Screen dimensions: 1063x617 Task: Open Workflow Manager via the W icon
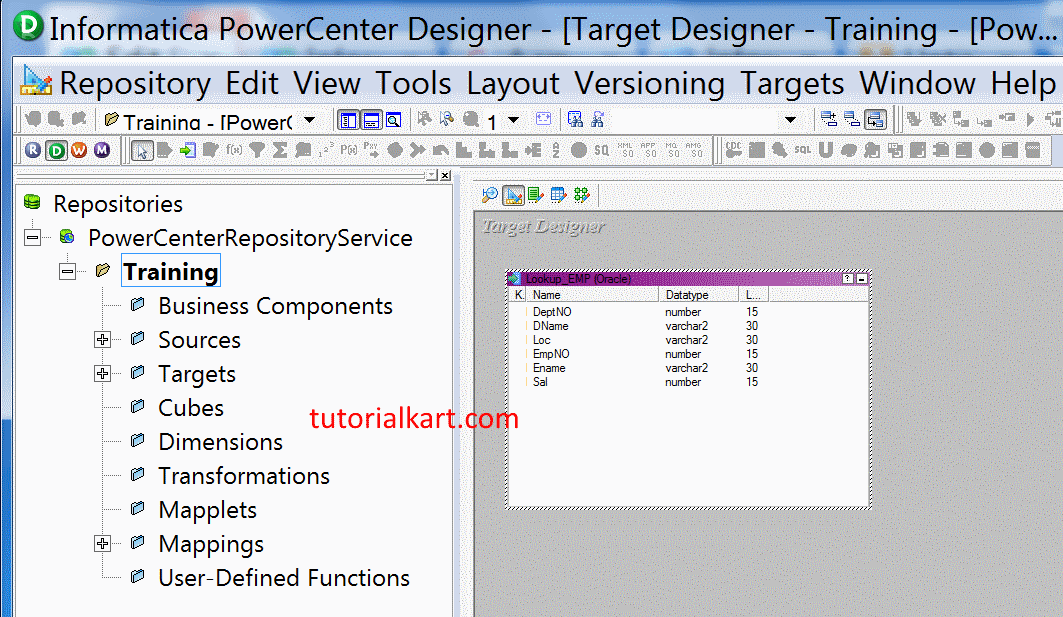tap(79, 151)
